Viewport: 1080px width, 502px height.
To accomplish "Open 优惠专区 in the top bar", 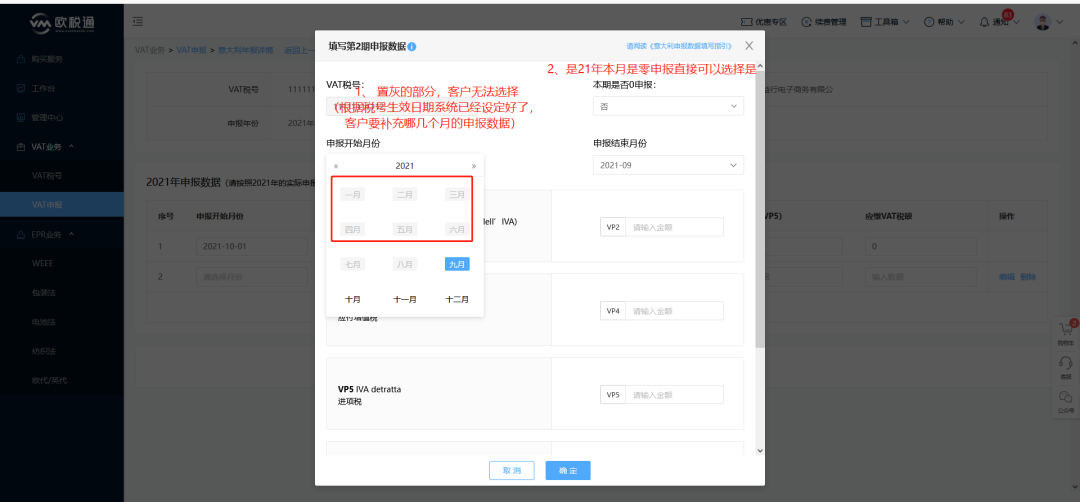I will click(x=763, y=22).
